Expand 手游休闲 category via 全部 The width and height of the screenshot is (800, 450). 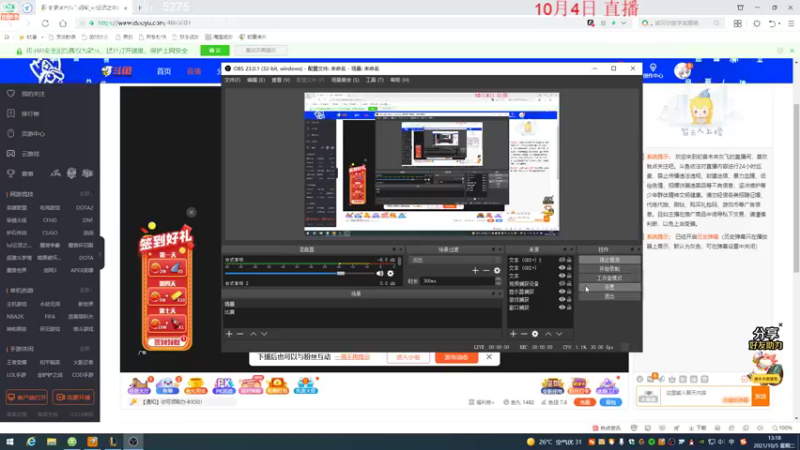click(x=86, y=349)
